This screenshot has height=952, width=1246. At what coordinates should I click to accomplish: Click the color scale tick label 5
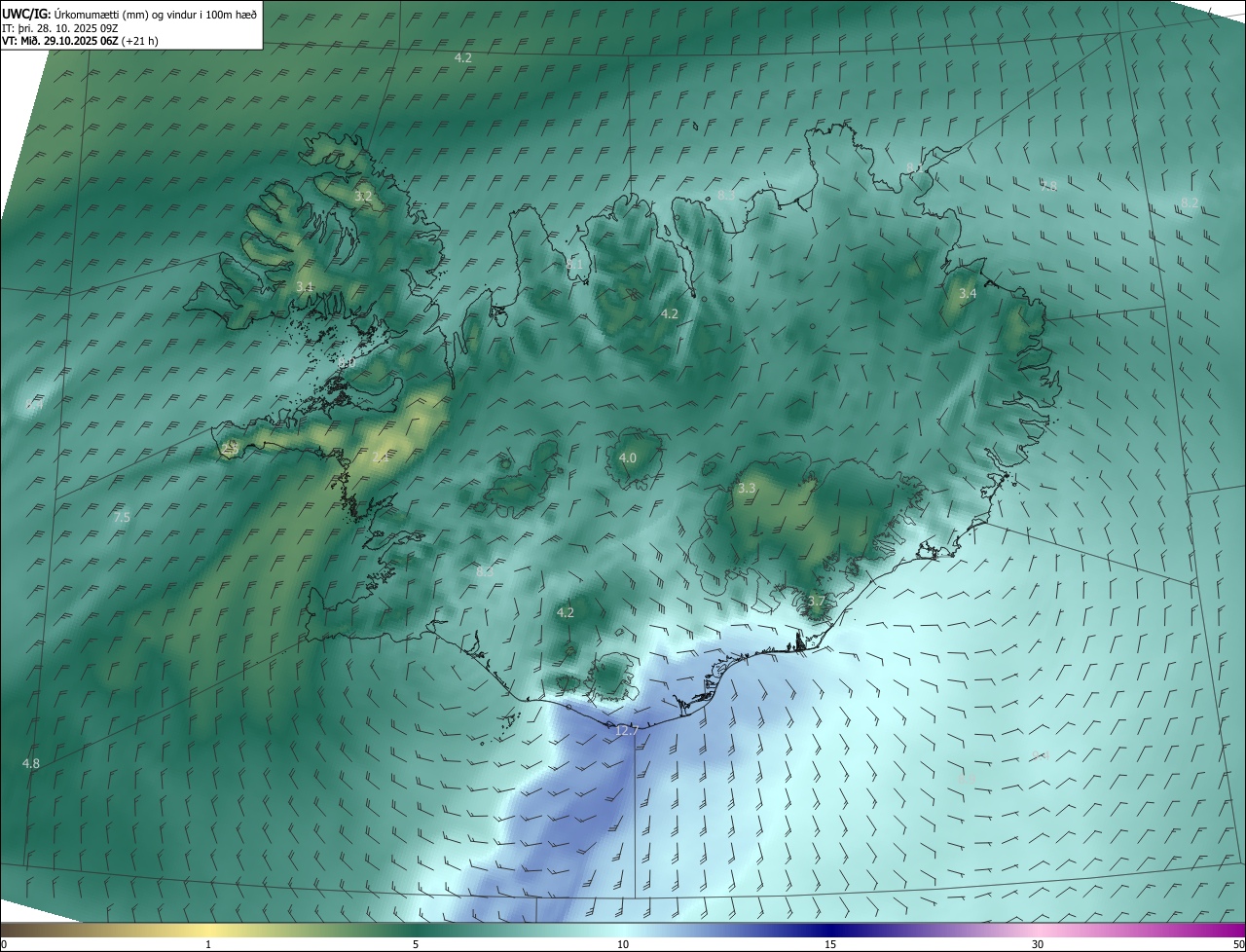(416, 944)
